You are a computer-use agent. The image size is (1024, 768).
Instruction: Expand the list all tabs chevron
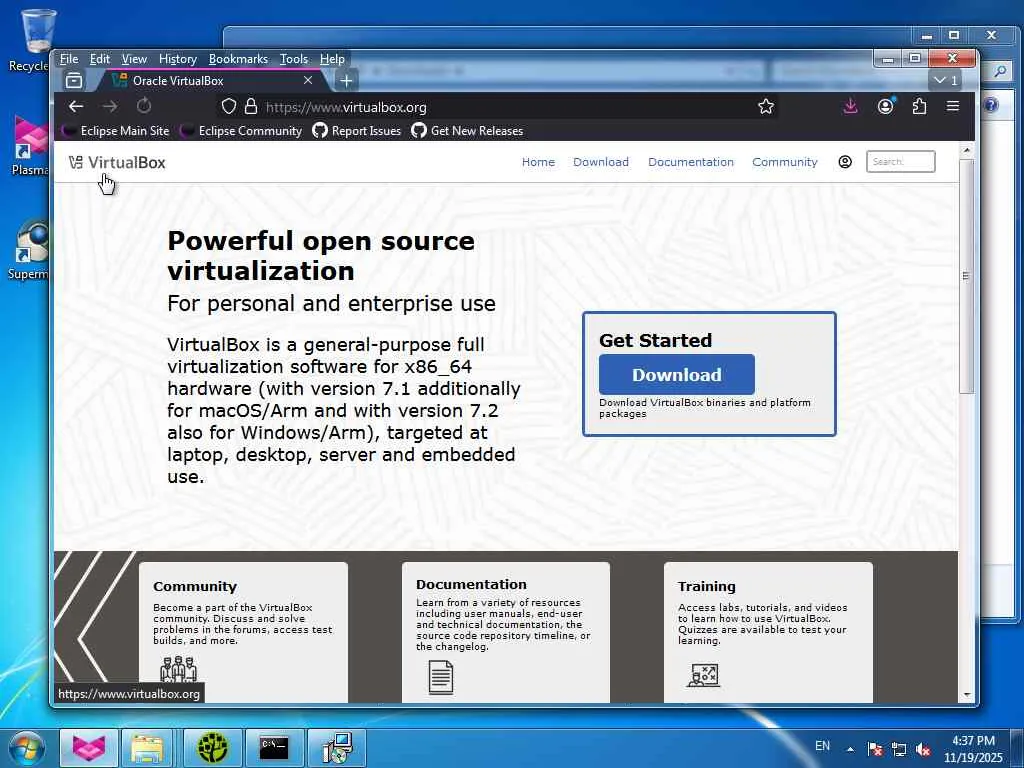tap(946, 80)
